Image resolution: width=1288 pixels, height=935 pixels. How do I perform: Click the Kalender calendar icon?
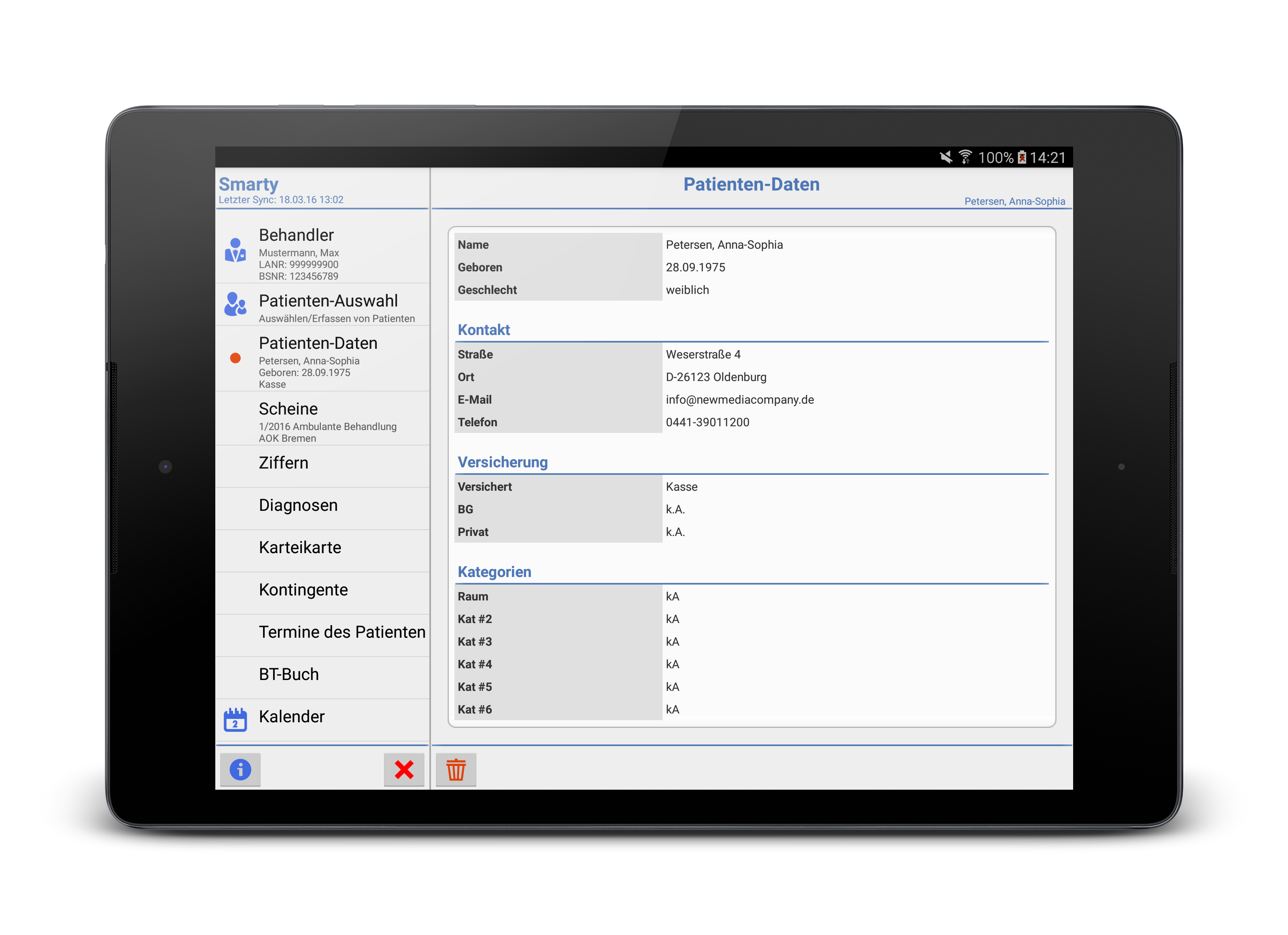click(235, 719)
